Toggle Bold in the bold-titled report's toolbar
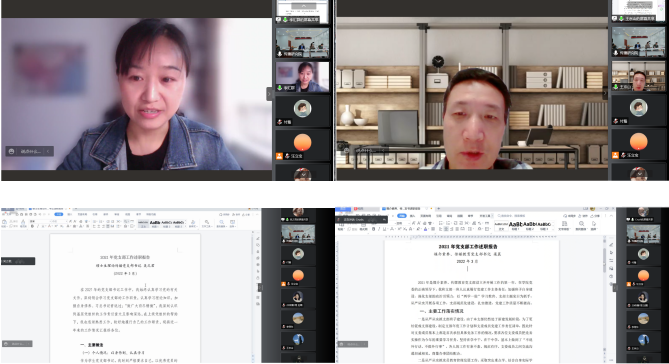This screenshot has width=669, height=364. pyautogui.click(x=373, y=229)
